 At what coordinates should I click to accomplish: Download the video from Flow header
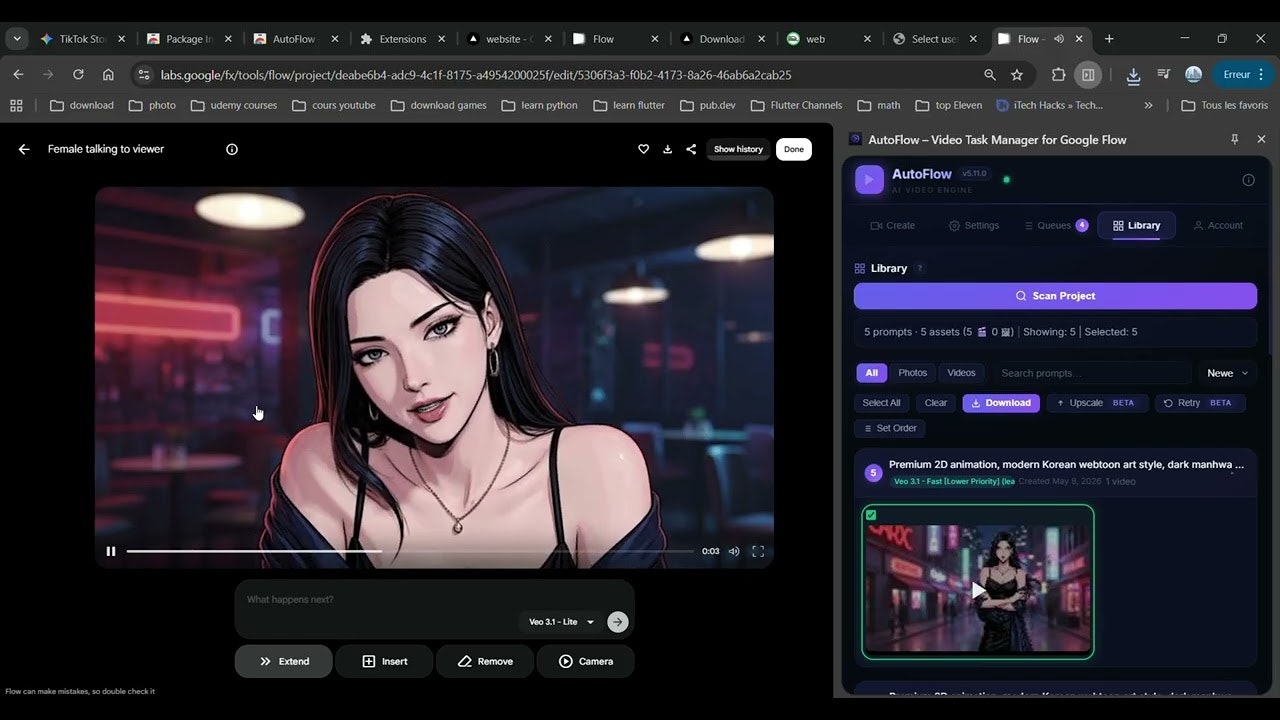pos(667,149)
